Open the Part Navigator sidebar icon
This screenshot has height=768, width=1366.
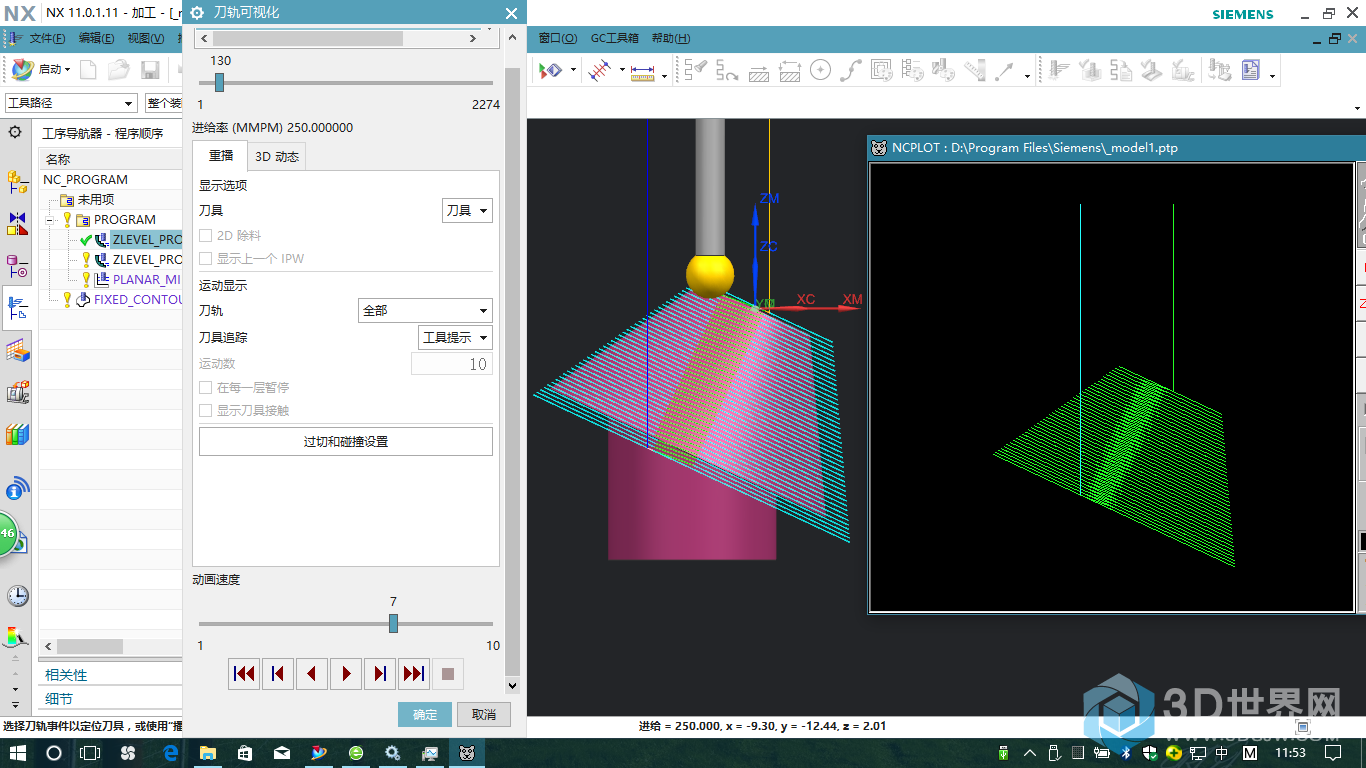pyautogui.click(x=17, y=267)
